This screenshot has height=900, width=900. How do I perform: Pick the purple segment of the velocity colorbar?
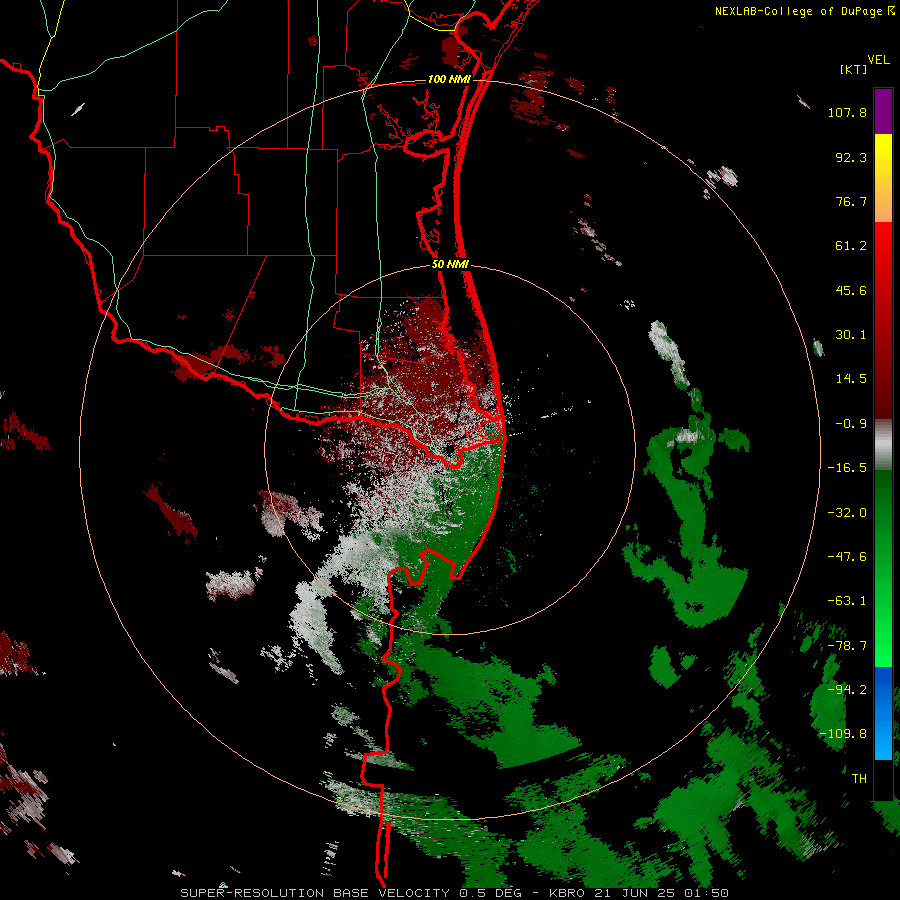click(883, 111)
